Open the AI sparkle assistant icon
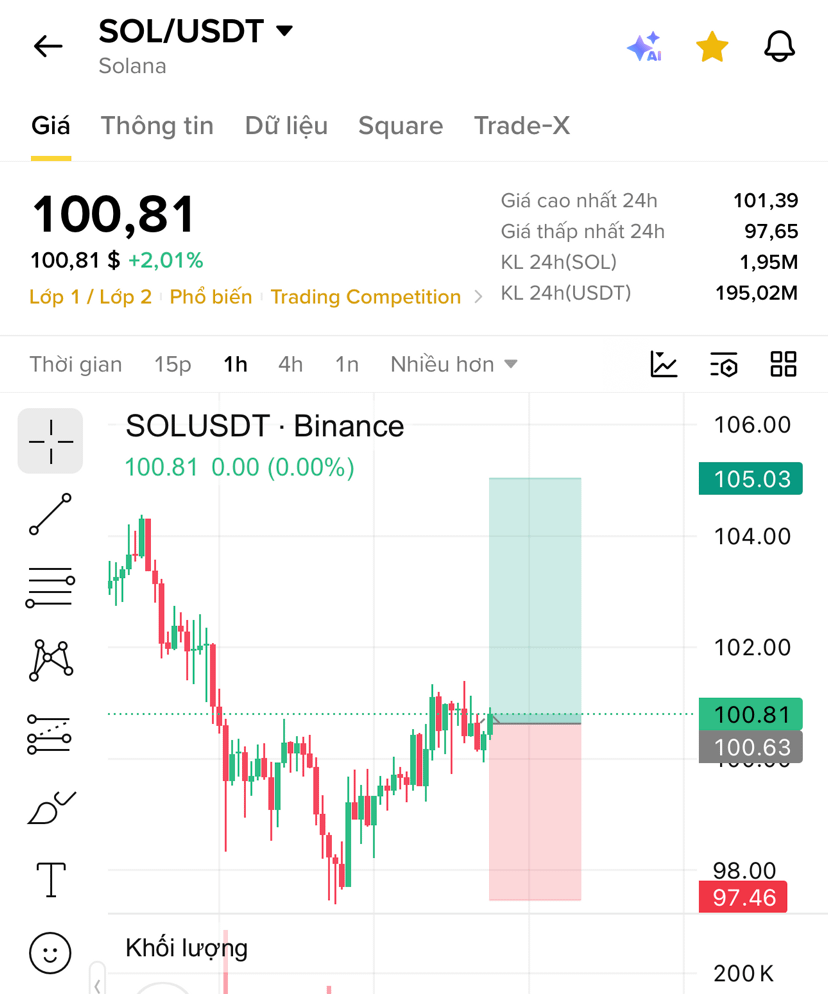The width and height of the screenshot is (828, 994). pos(644,47)
